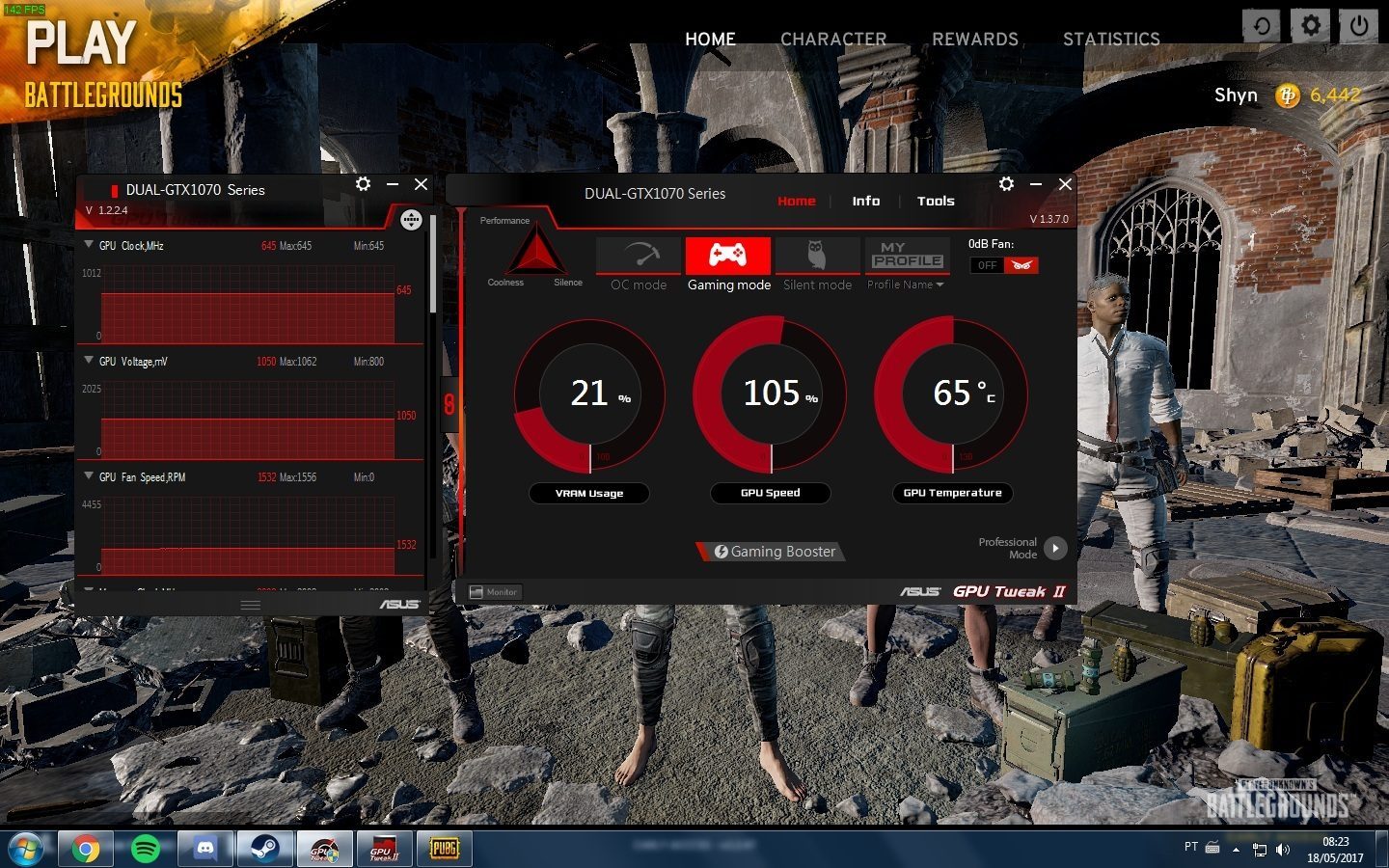Click the monitor window bottom resize grip
Screen dimensions: 1389x868
point(250,605)
